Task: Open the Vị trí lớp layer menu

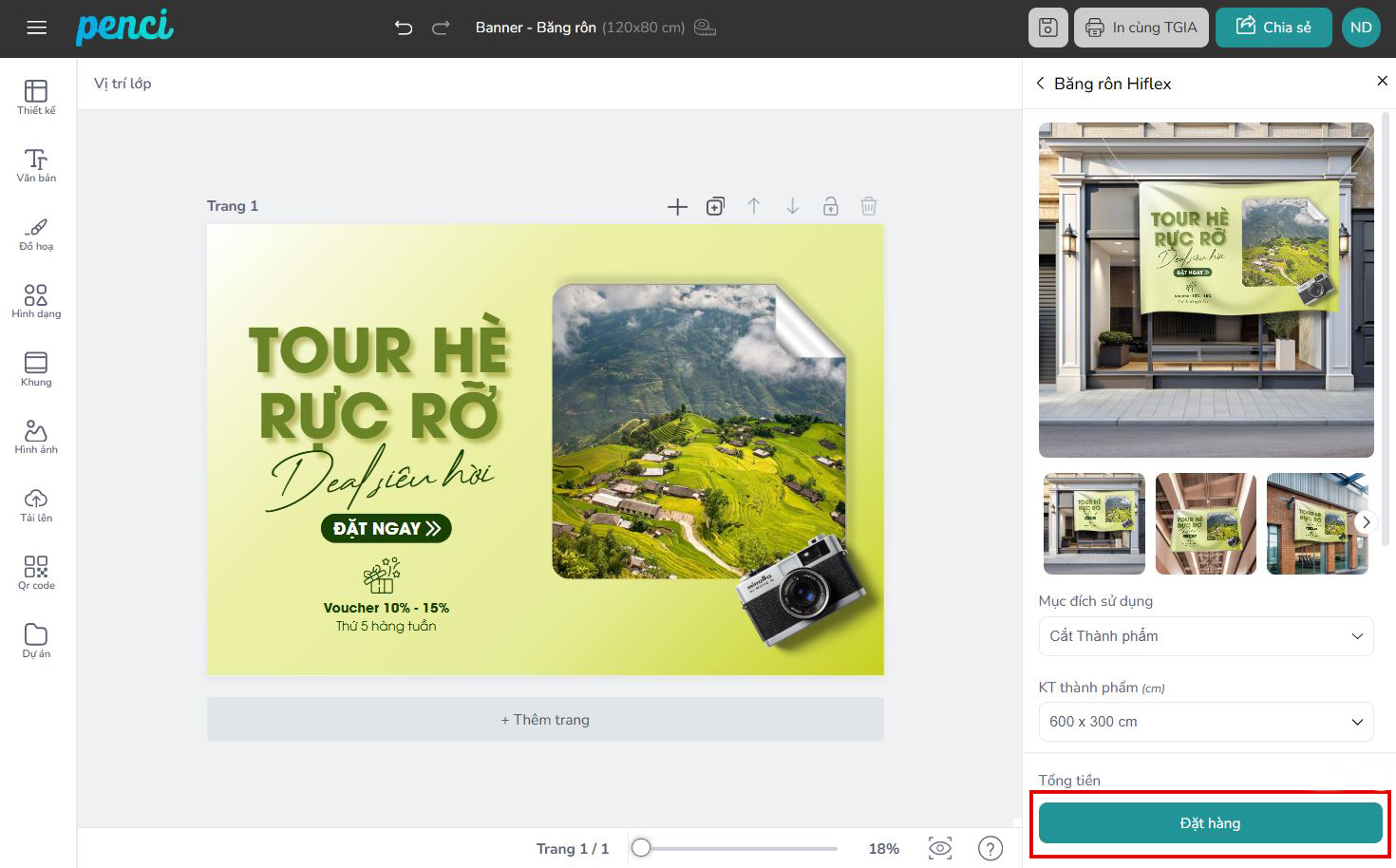Action: pyautogui.click(x=123, y=84)
